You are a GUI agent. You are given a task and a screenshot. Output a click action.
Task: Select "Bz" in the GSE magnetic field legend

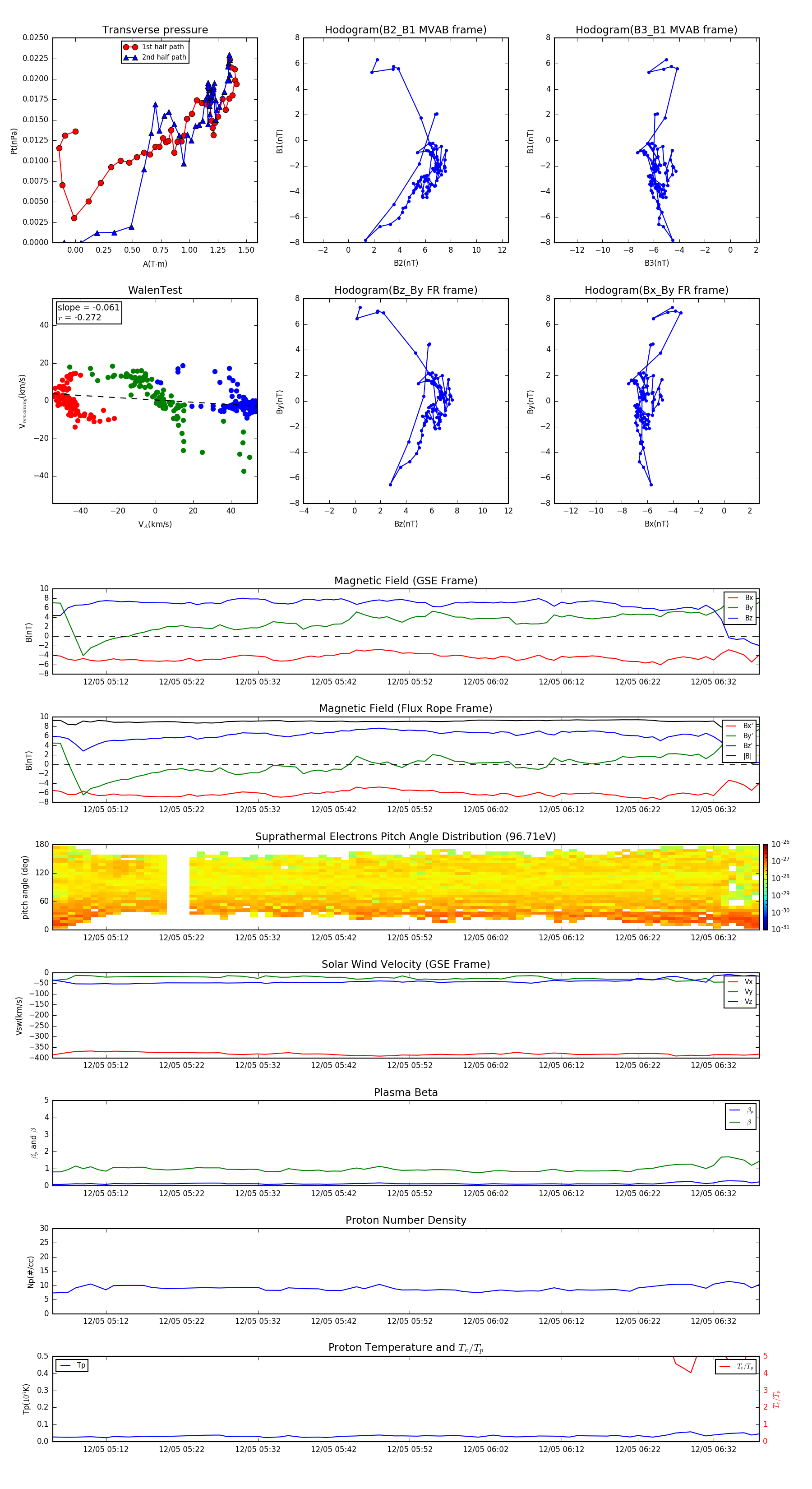click(x=741, y=618)
